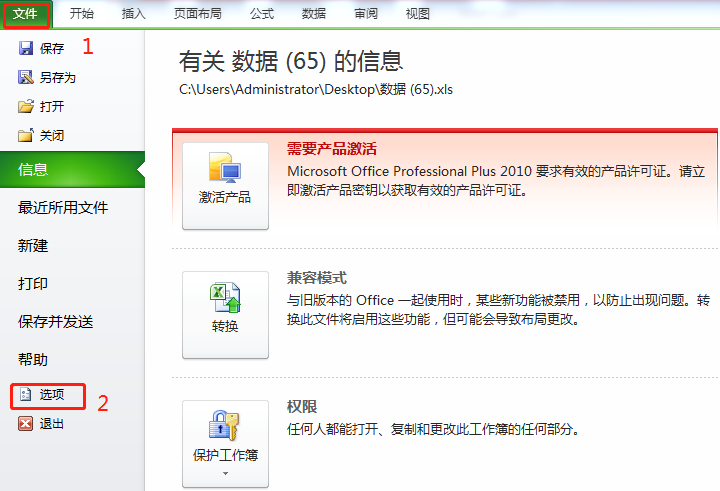Click the Protect Workbook (保护工作簿) button label
This screenshot has width=720, height=491.
coord(225,455)
